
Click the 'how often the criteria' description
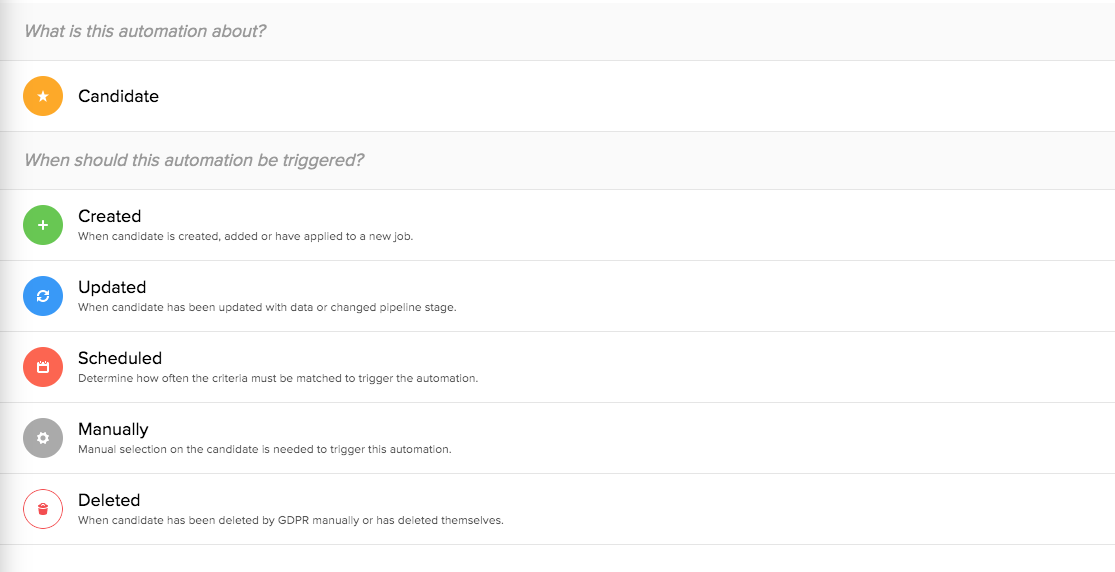(x=278, y=379)
